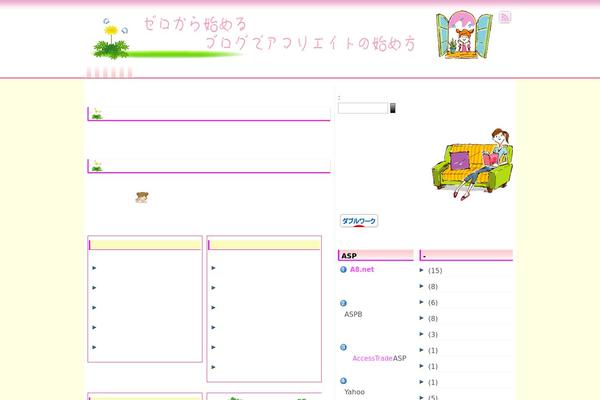
Task: Open the category showing (15) posts
Action: point(435,271)
